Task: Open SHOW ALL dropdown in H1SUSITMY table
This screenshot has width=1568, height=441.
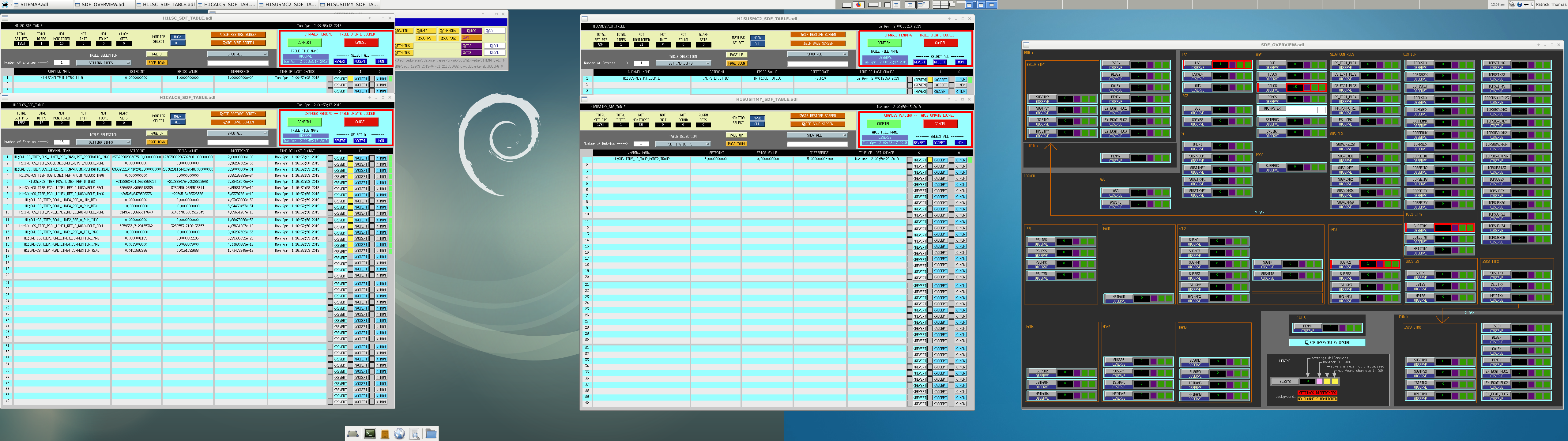Action: tap(817, 135)
